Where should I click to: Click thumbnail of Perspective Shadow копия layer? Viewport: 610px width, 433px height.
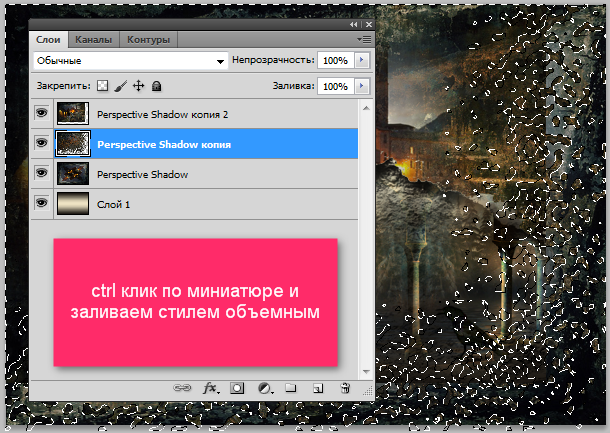(x=73, y=144)
